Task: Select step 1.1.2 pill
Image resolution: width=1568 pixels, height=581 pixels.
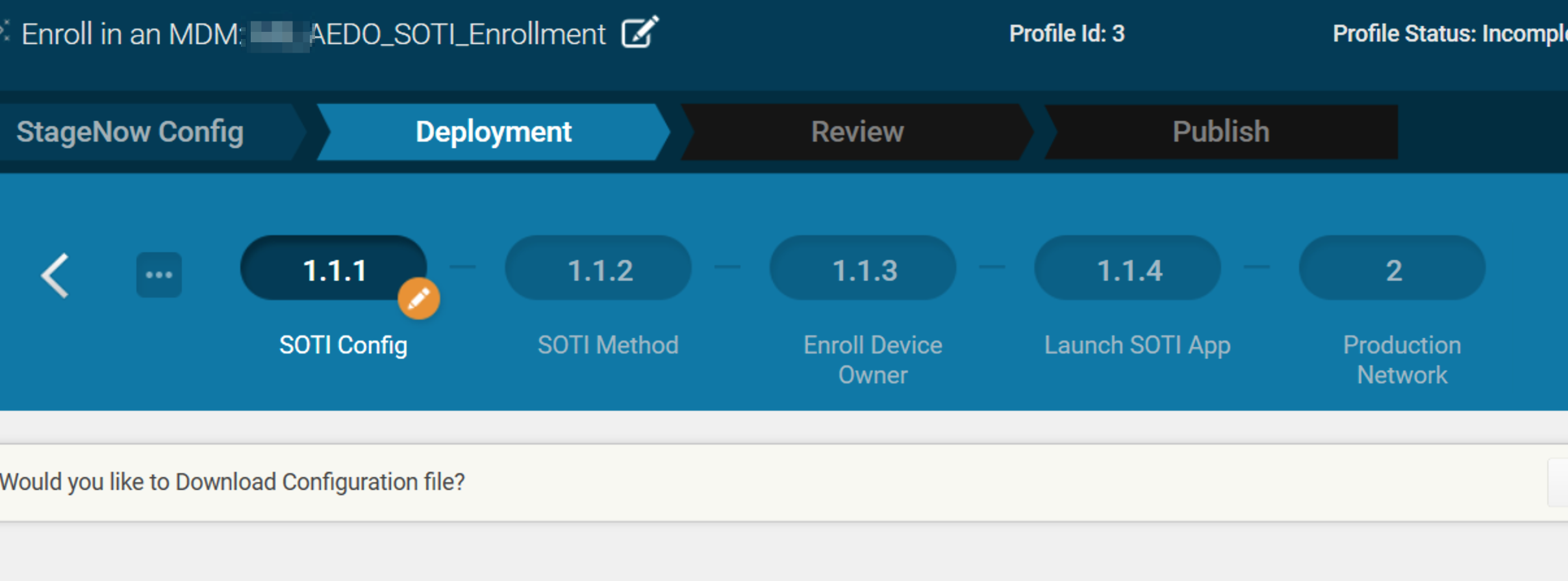Action: pyautogui.click(x=598, y=269)
